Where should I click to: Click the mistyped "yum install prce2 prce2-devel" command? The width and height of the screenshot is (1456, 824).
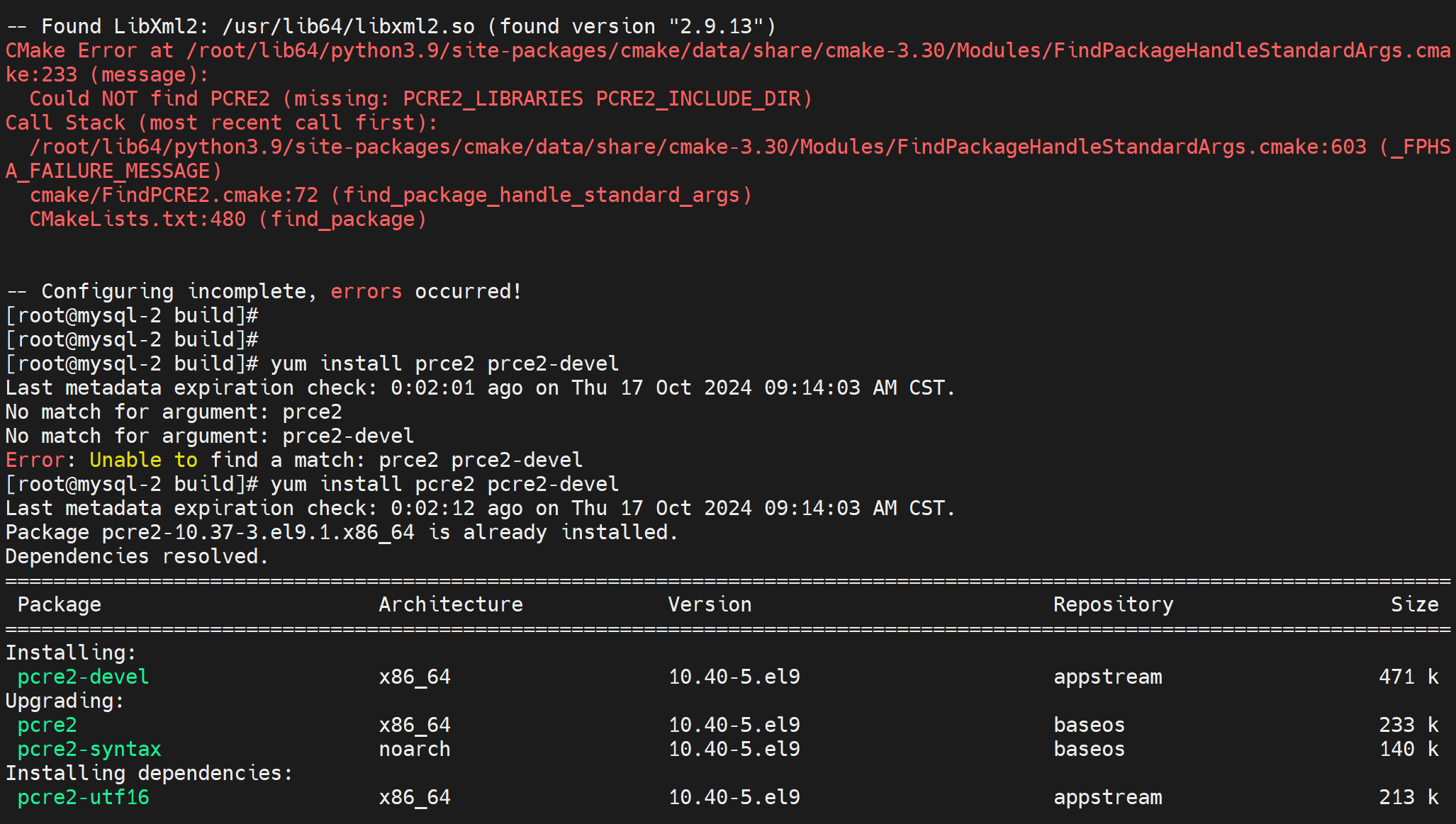pos(444,363)
